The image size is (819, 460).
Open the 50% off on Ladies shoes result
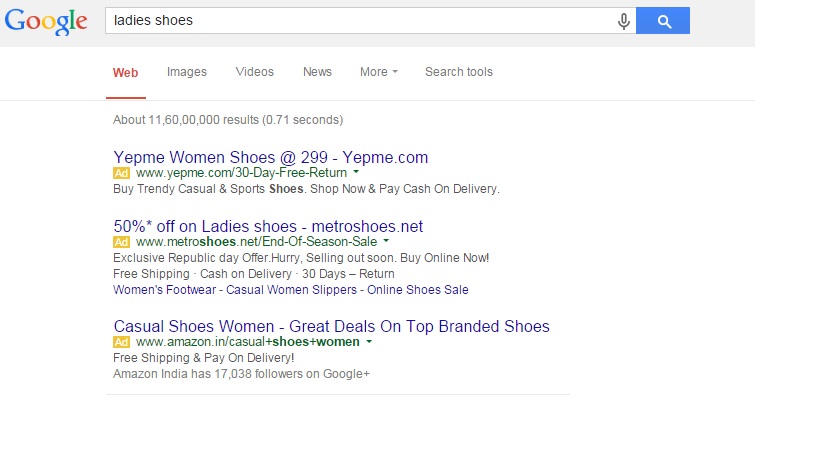click(268, 226)
